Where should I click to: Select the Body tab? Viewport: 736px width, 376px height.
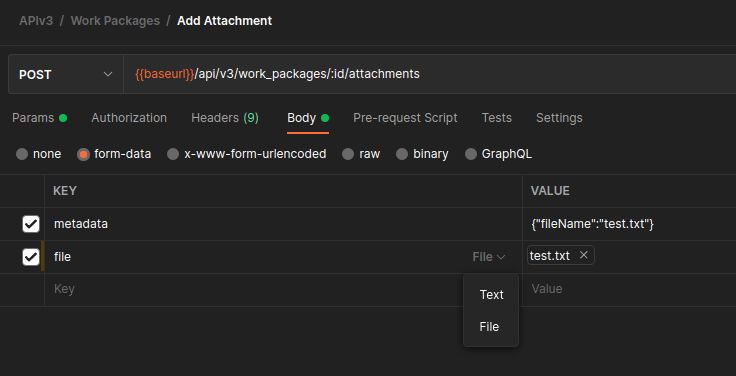(x=308, y=118)
